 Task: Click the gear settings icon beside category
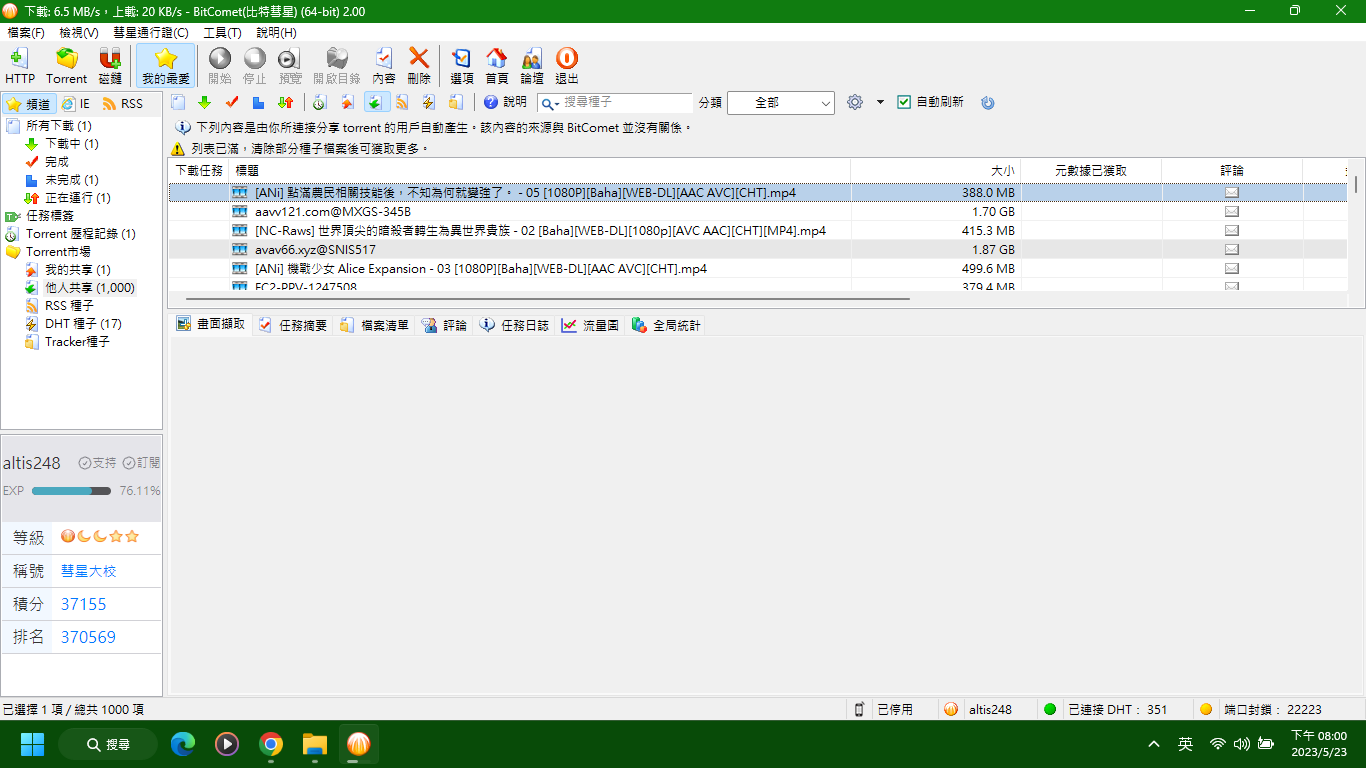[855, 102]
